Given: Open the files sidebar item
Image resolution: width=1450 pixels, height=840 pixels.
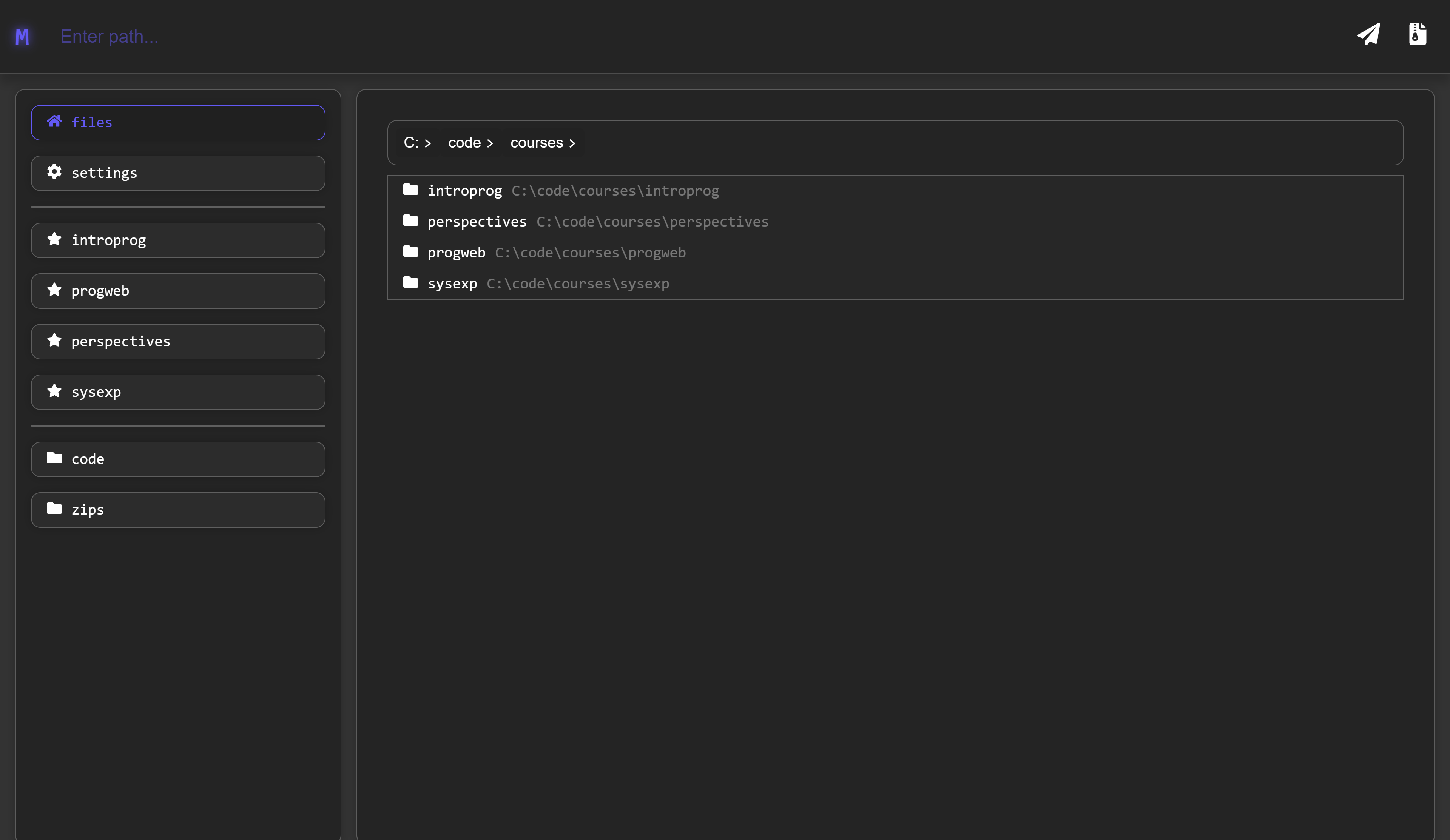Looking at the screenshot, I should point(178,123).
